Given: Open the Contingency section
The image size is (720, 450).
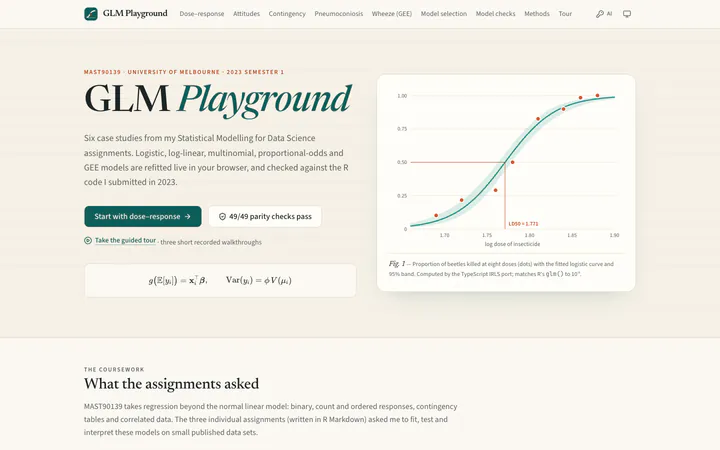Looking at the screenshot, I should point(287,14).
